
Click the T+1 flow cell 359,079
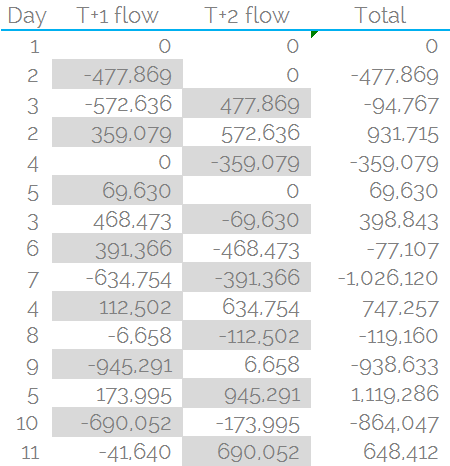(x=117, y=132)
